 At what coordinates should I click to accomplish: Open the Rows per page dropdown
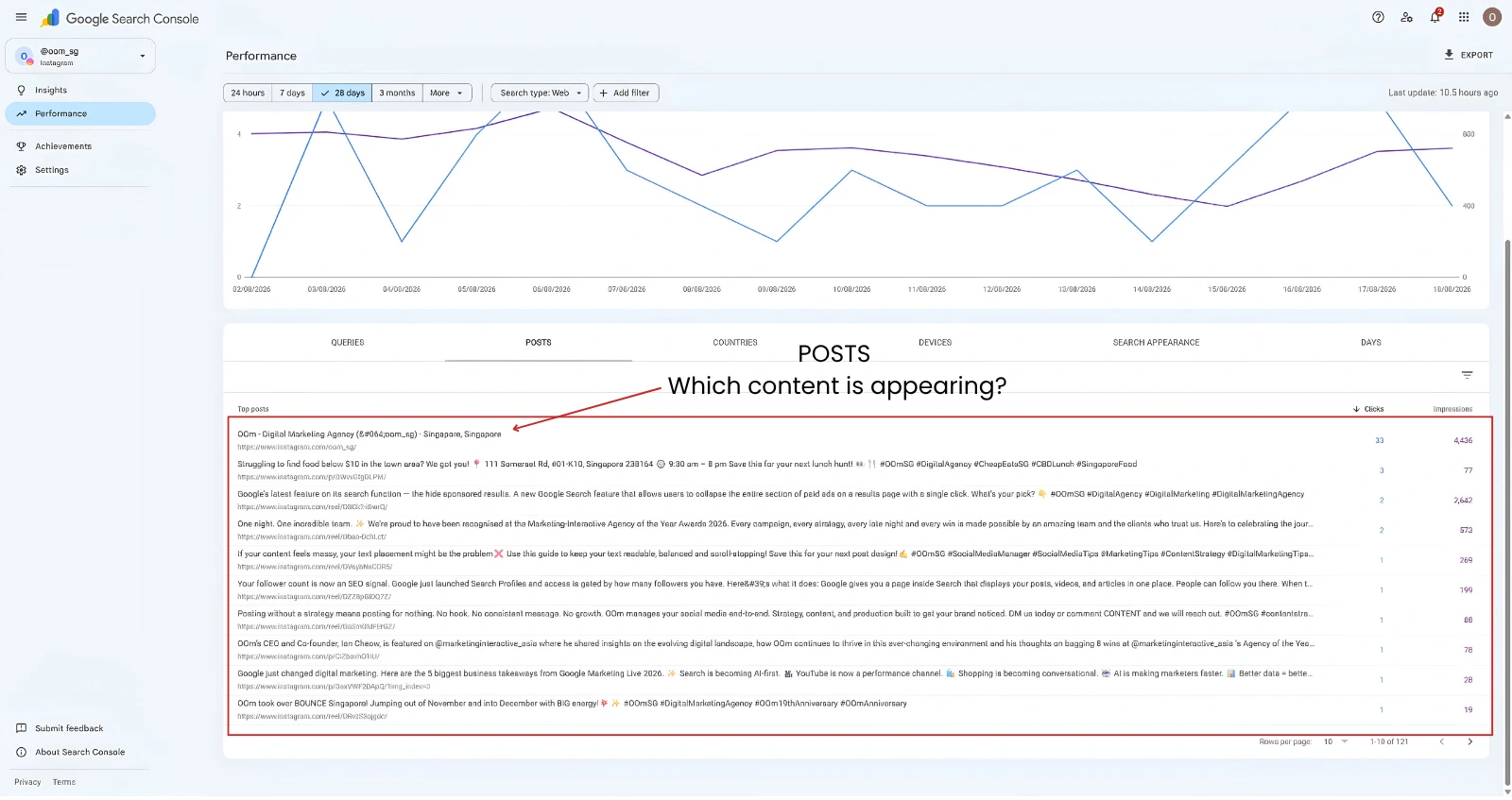pyautogui.click(x=1335, y=742)
